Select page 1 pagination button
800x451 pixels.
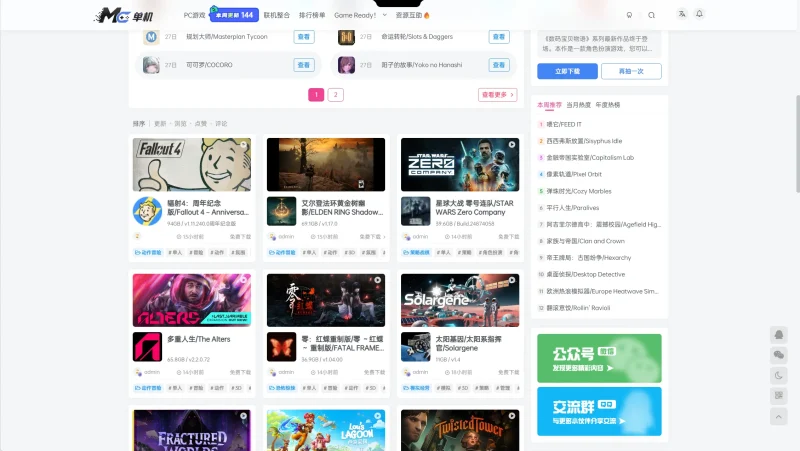pos(316,95)
